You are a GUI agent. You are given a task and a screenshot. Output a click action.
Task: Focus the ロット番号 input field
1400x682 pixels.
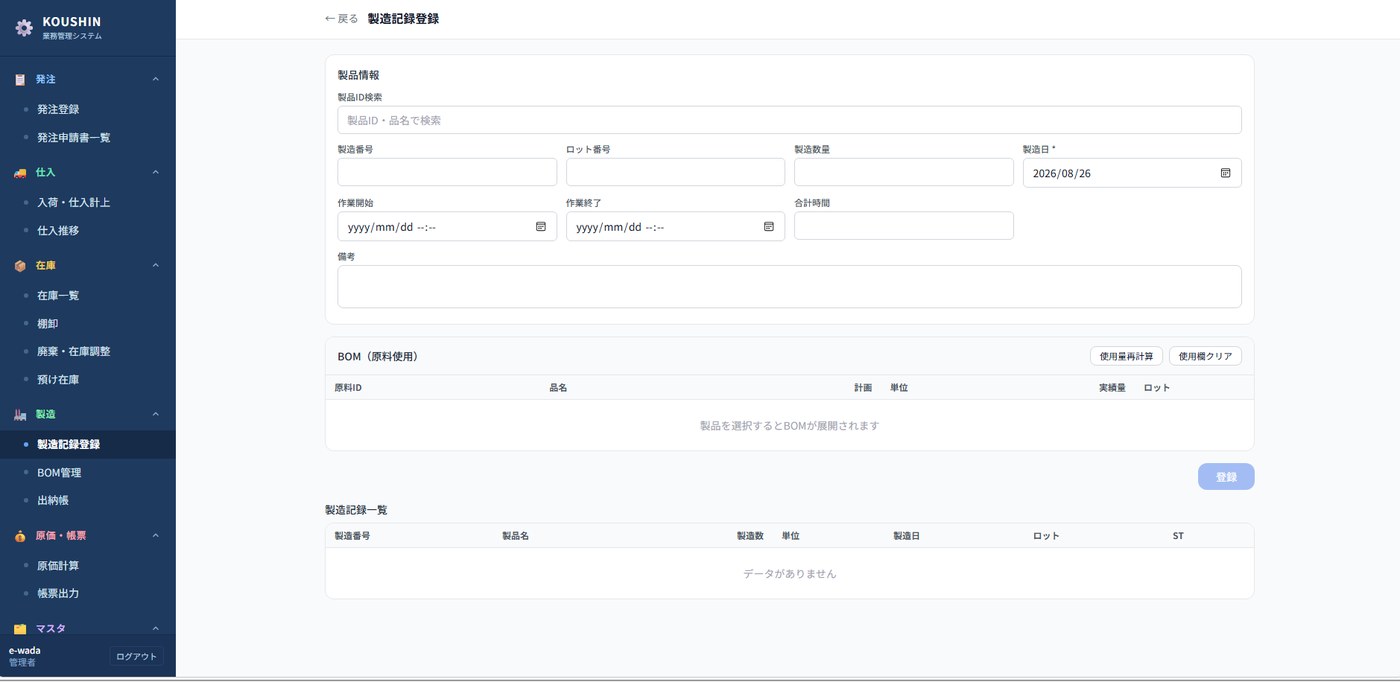pyautogui.click(x=675, y=172)
